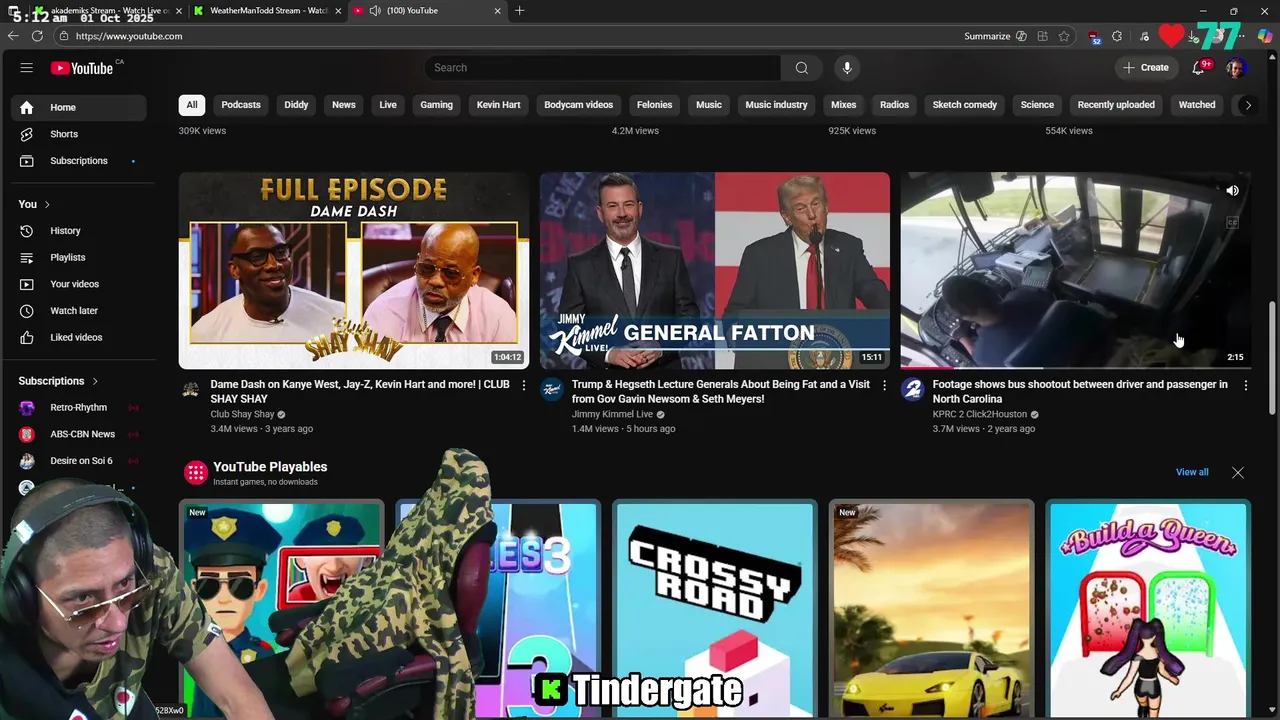Open the Dame Dash video title
This screenshot has width=1280, height=720.
coord(360,392)
